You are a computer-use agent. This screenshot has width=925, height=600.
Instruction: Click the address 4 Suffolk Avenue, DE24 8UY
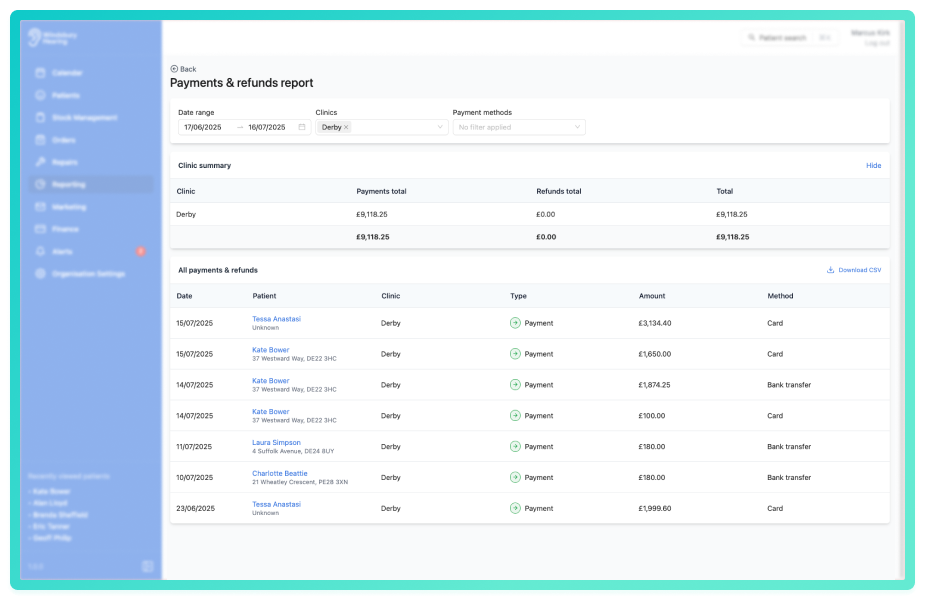click(293, 451)
